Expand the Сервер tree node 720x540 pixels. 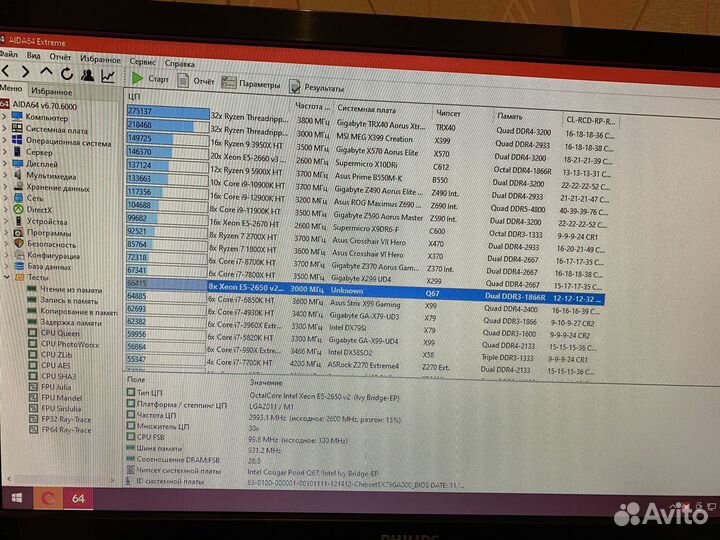(5, 151)
